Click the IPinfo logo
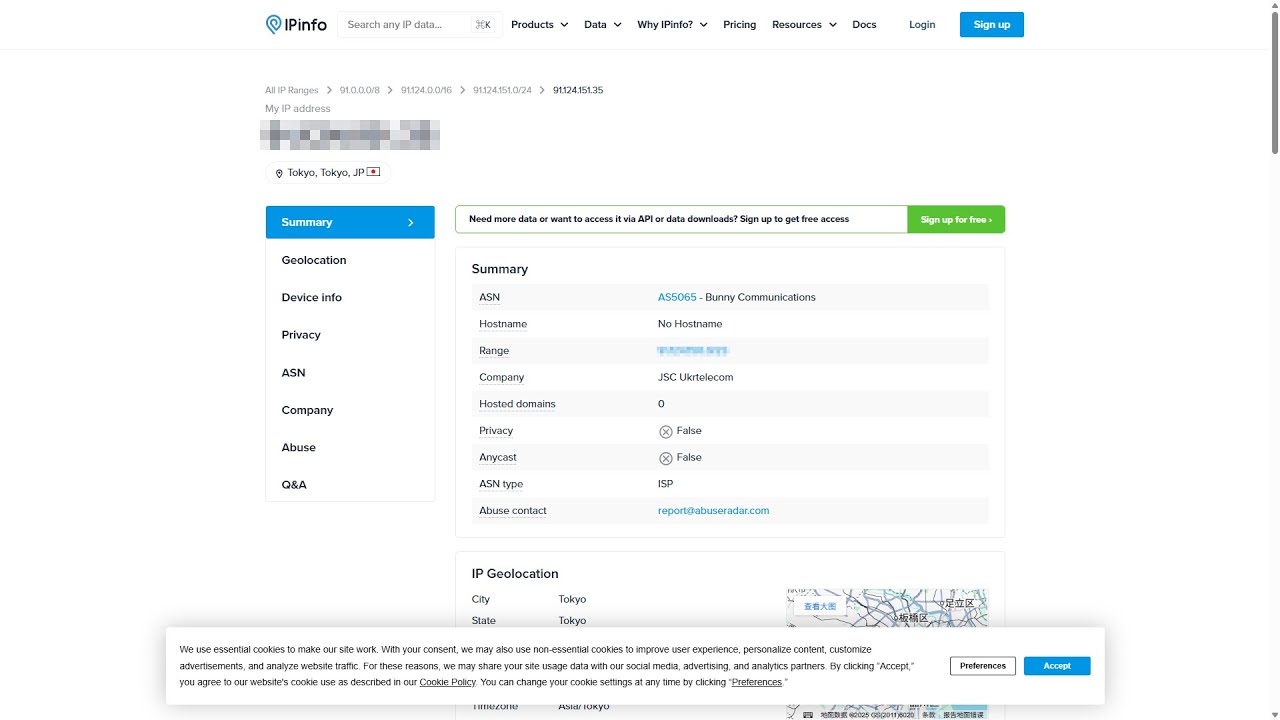This screenshot has height=720, width=1280. point(296,25)
